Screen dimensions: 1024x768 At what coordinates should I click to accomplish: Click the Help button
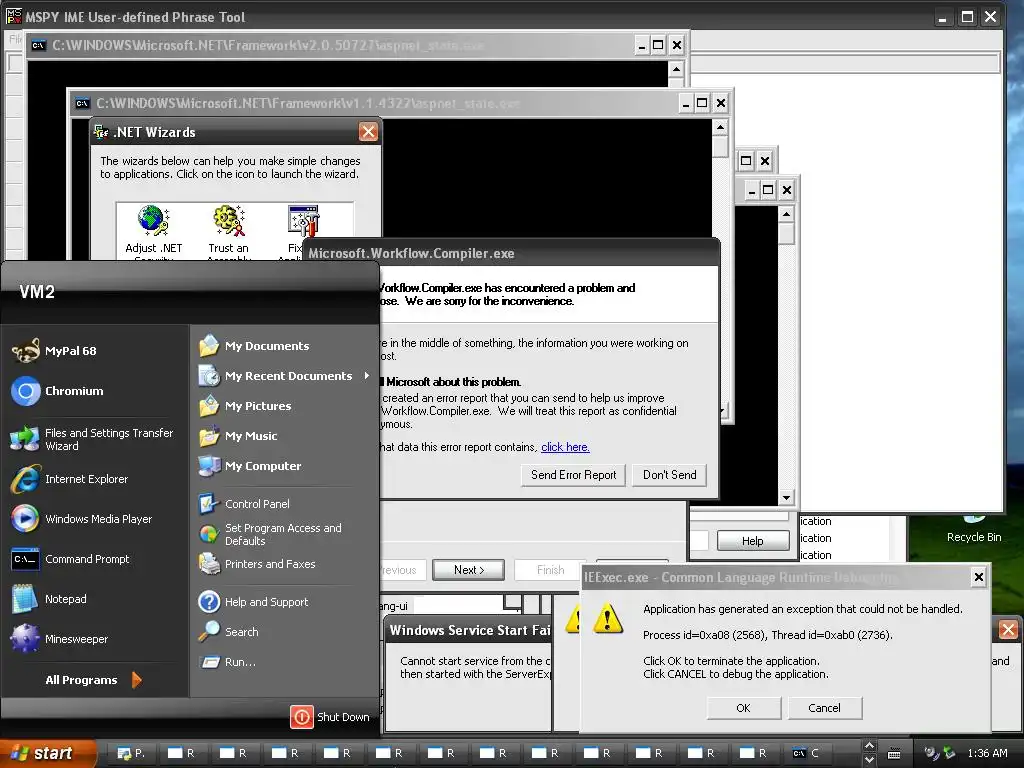[x=752, y=541]
